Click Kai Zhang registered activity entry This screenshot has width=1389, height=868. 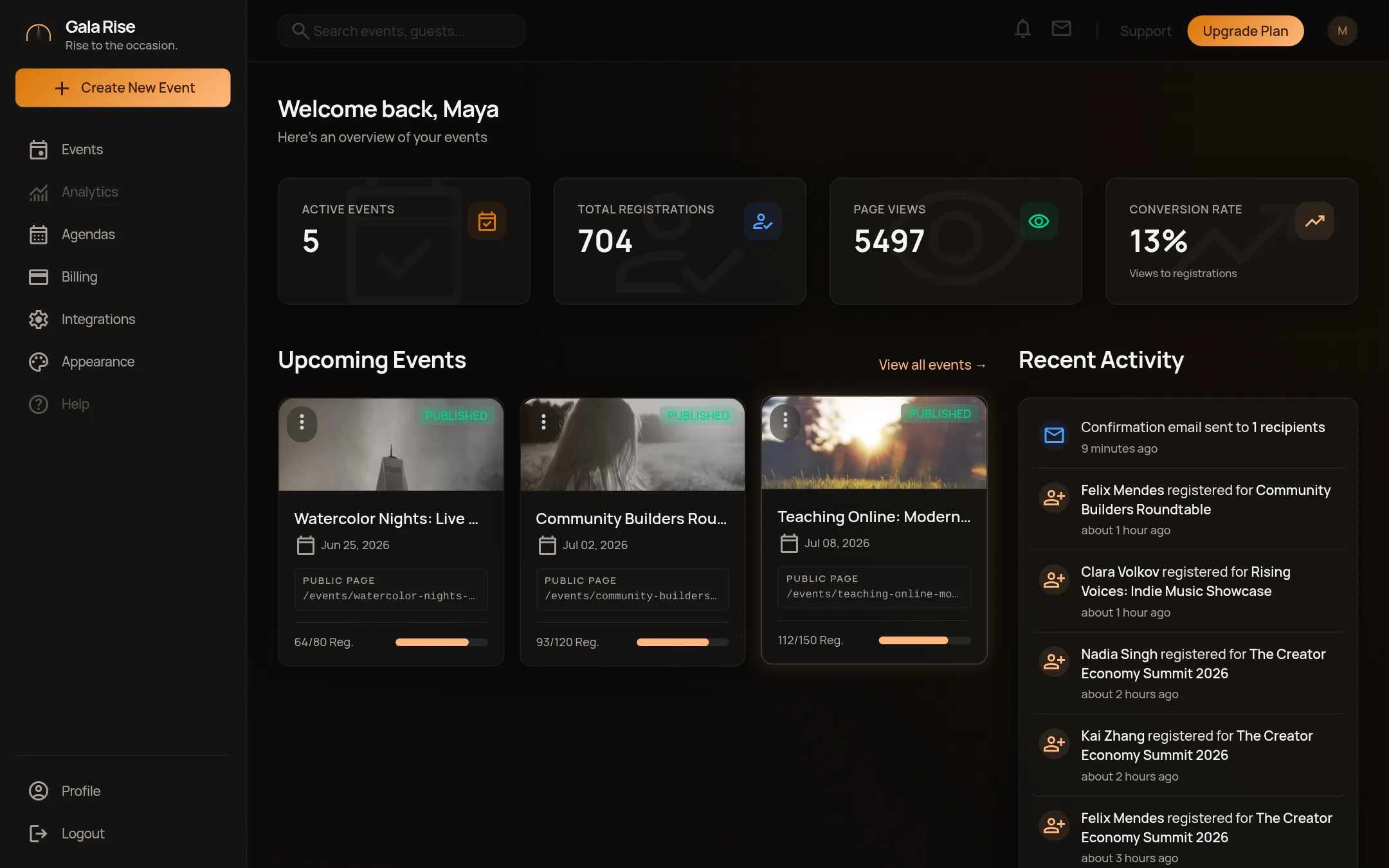pos(1188,755)
